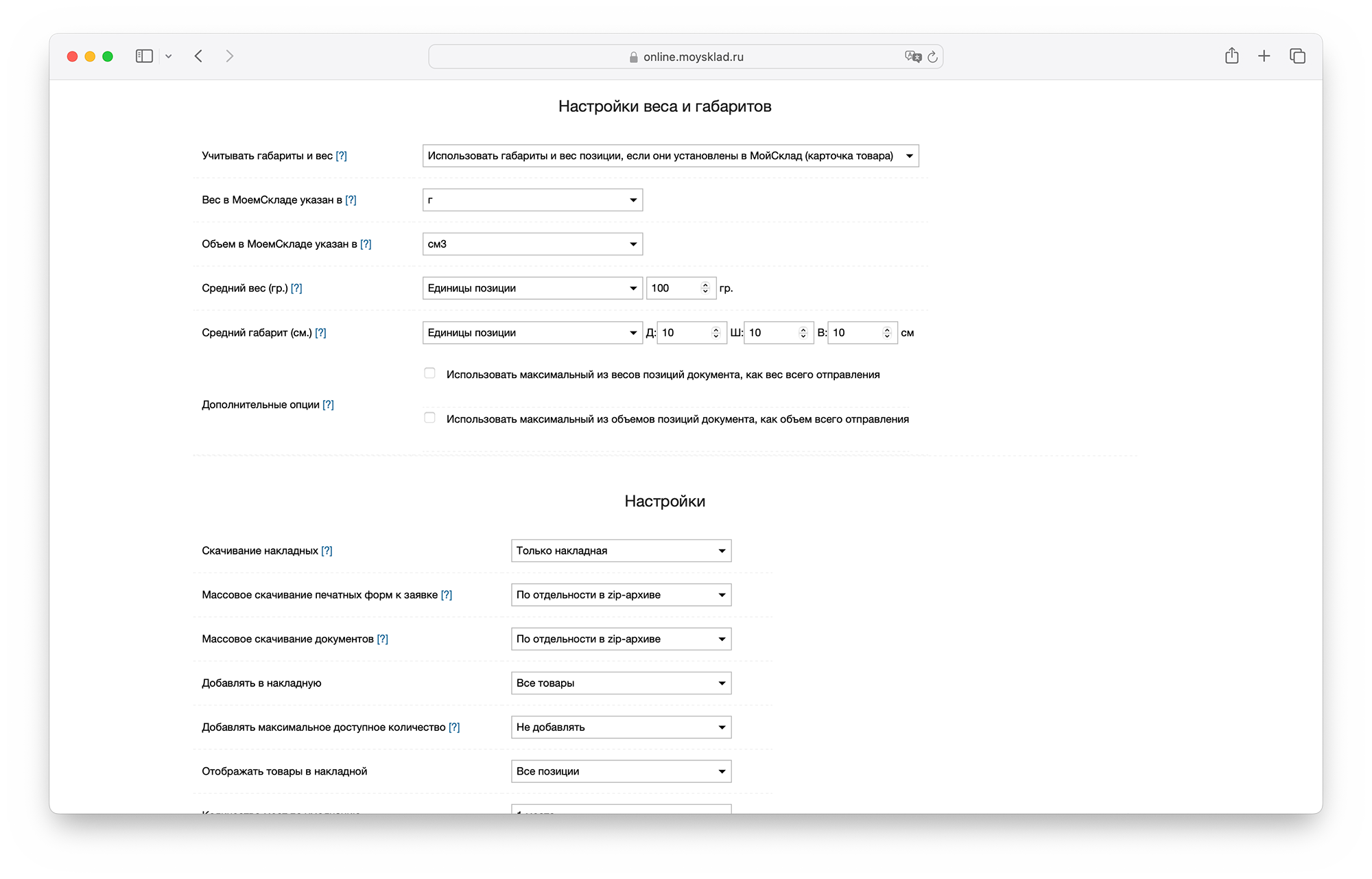Viewport: 1372px width, 879px height.
Task: Open the Отображать товары в накладной dropdown
Action: click(x=621, y=771)
